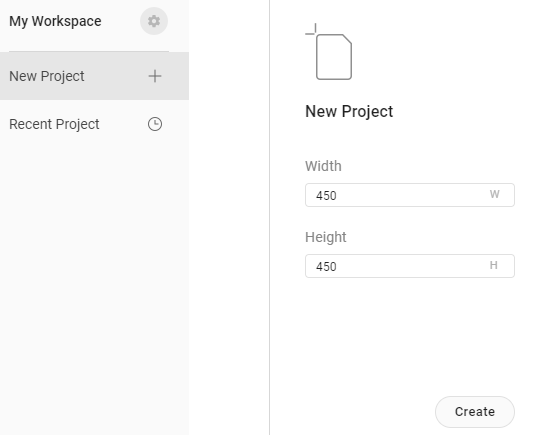Click the New Project label text in the sidebar
542x435 pixels.
point(47,76)
